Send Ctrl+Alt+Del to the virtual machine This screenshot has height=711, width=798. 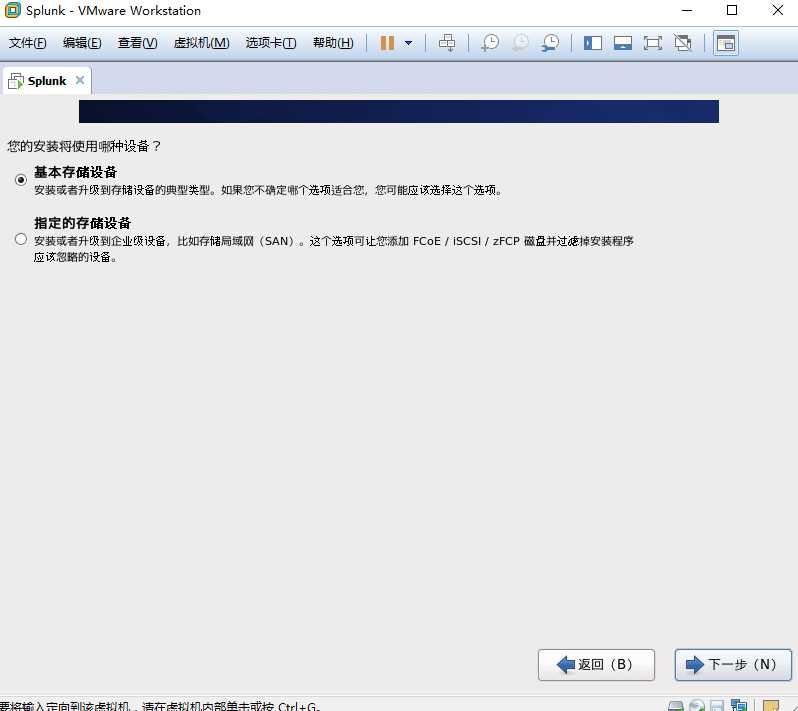(447, 43)
